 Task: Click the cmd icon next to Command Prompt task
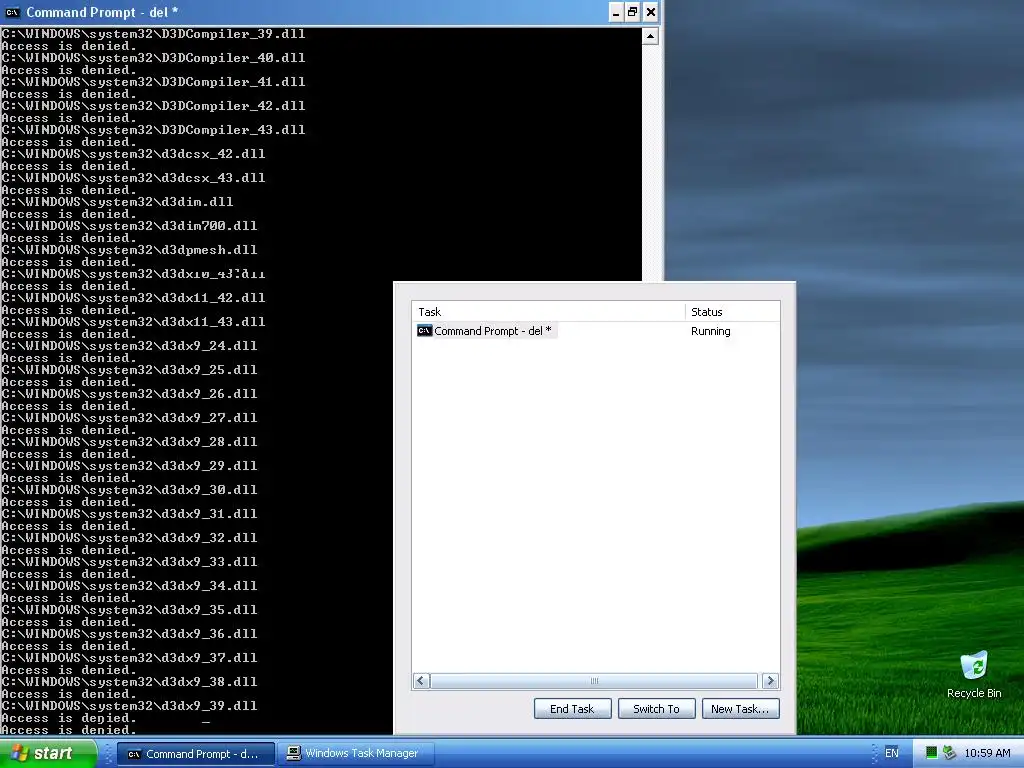[x=424, y=330]
